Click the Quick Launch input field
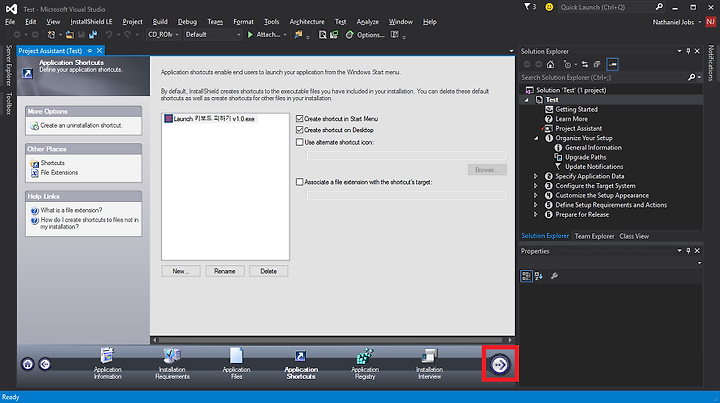This screenshot has width=720, height=403. tap(606, 7)
